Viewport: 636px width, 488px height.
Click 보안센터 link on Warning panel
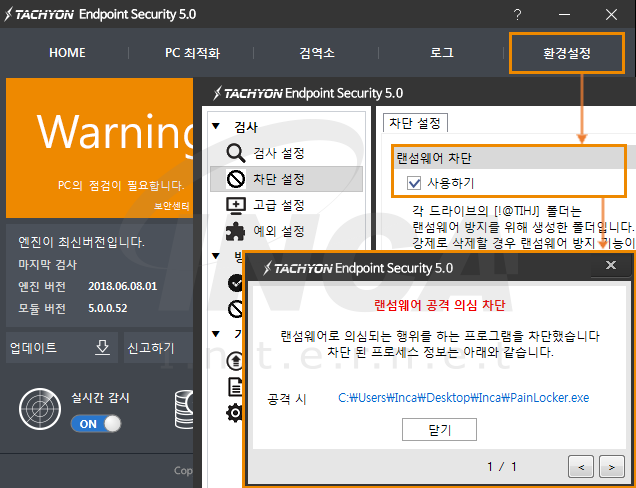[x=172, y=206]
